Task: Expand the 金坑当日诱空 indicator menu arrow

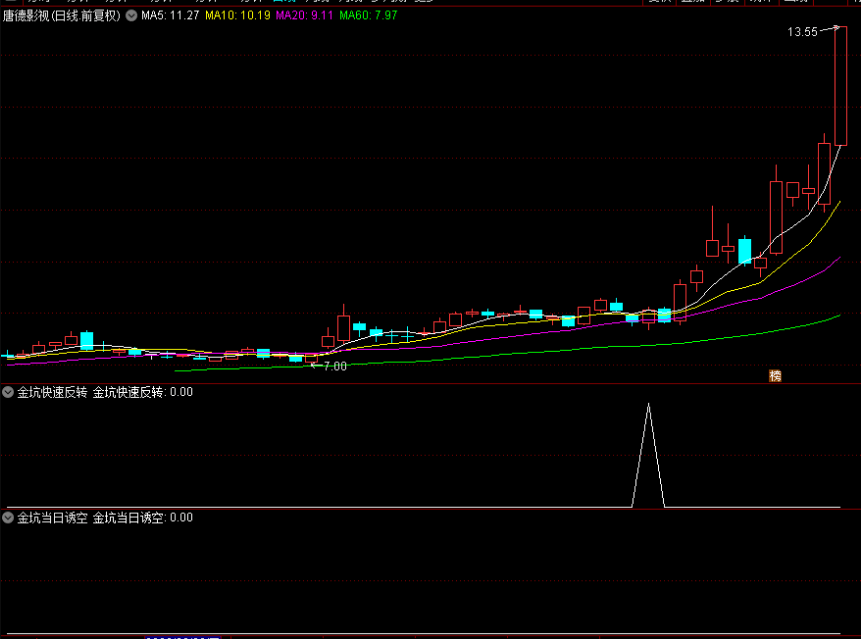Action: [8, 518]
